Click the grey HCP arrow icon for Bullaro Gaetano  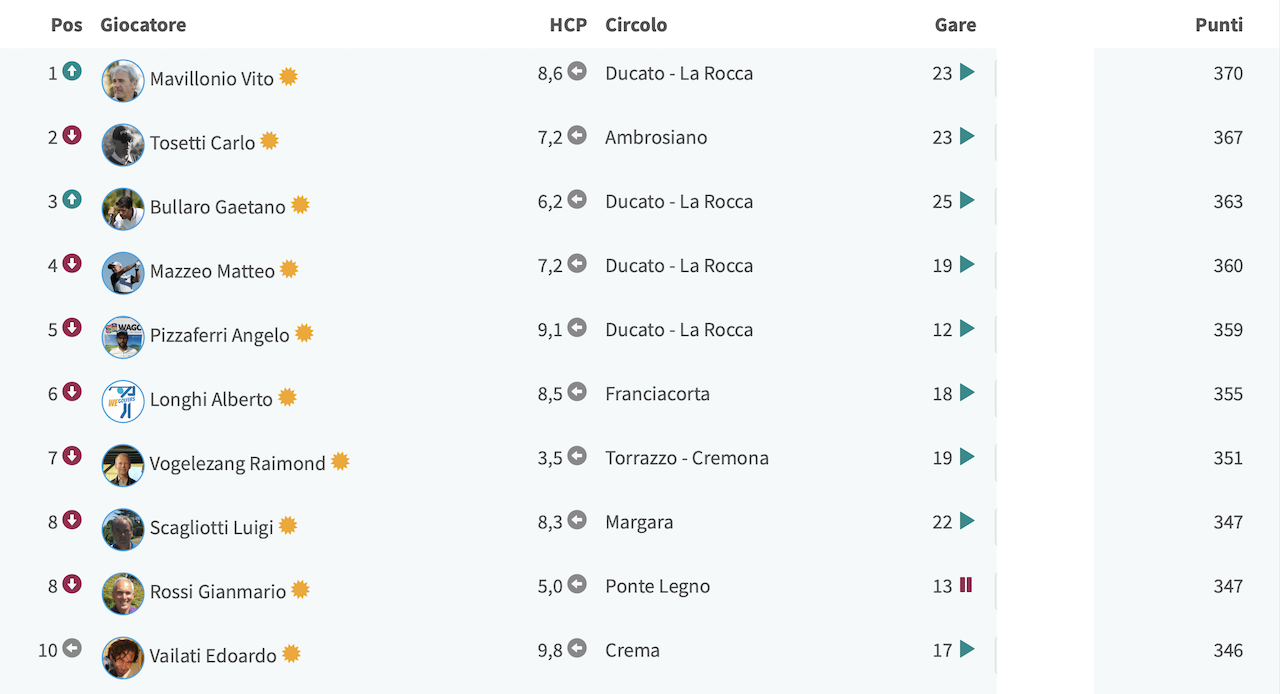click(577, 199)
